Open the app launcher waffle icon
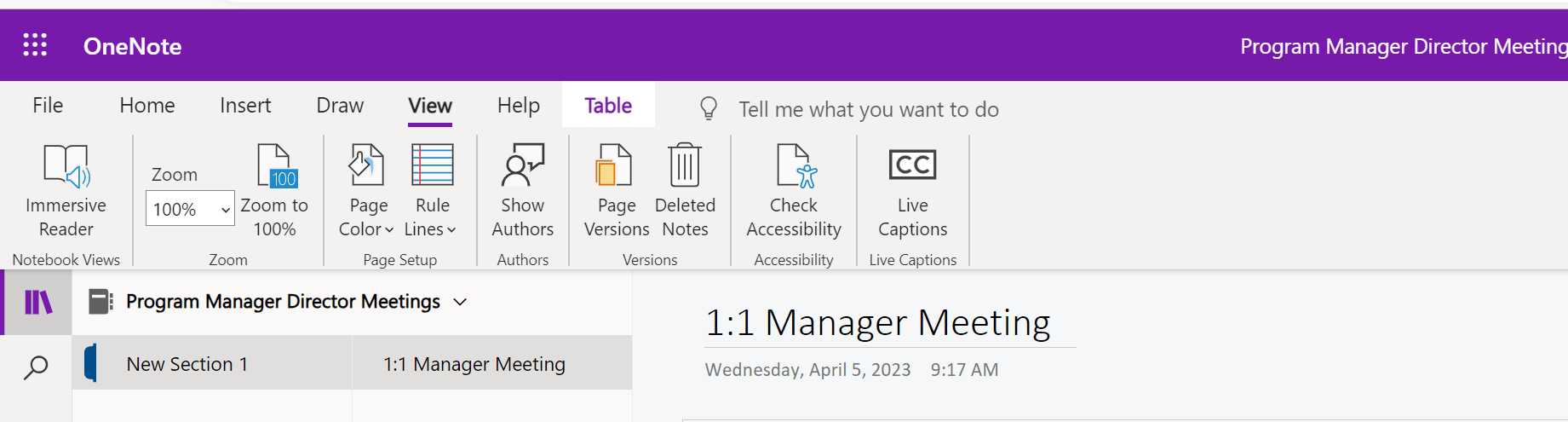The image size is (1568, 422). click(35, 45)
